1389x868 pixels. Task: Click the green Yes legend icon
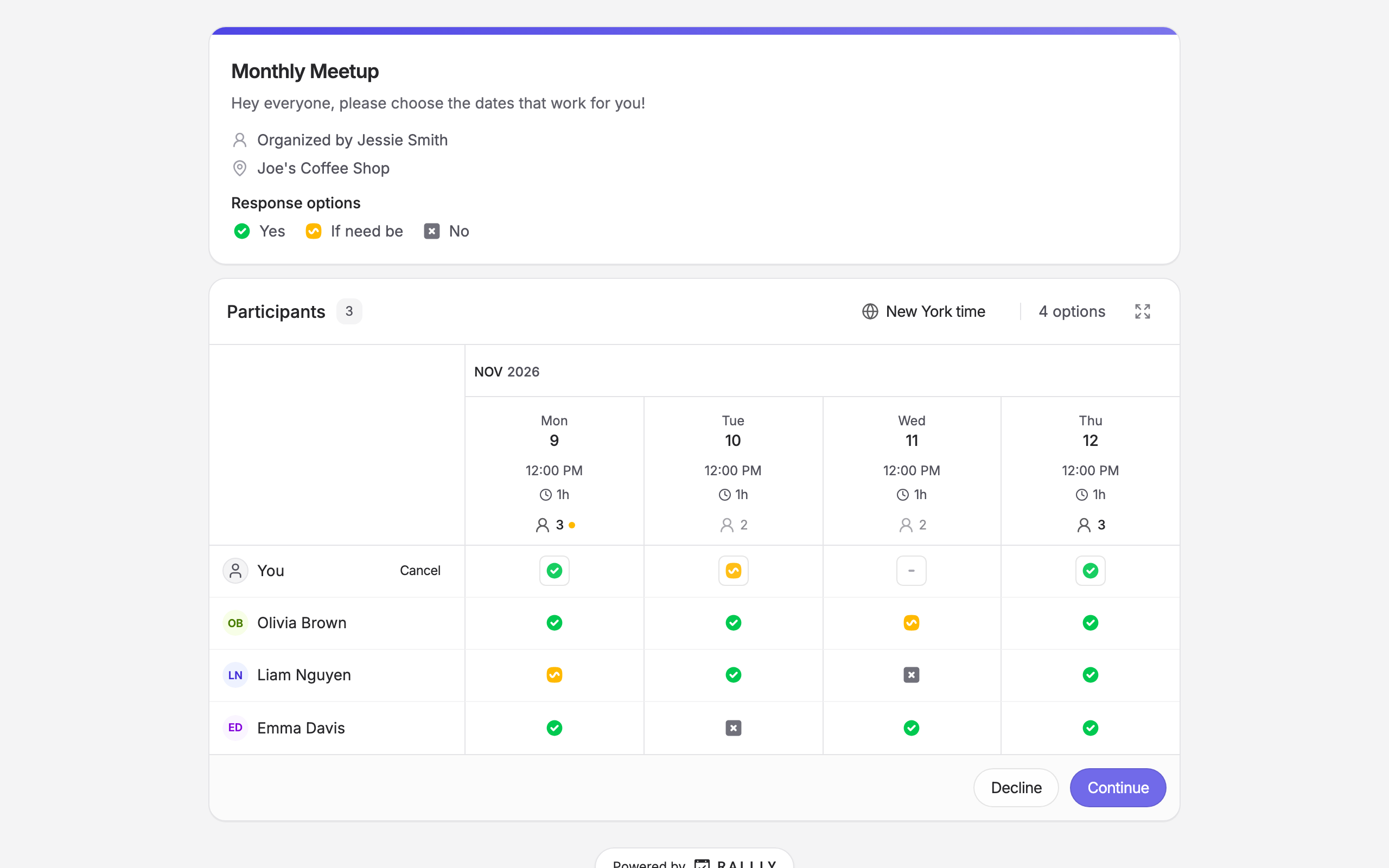point(241,231)
